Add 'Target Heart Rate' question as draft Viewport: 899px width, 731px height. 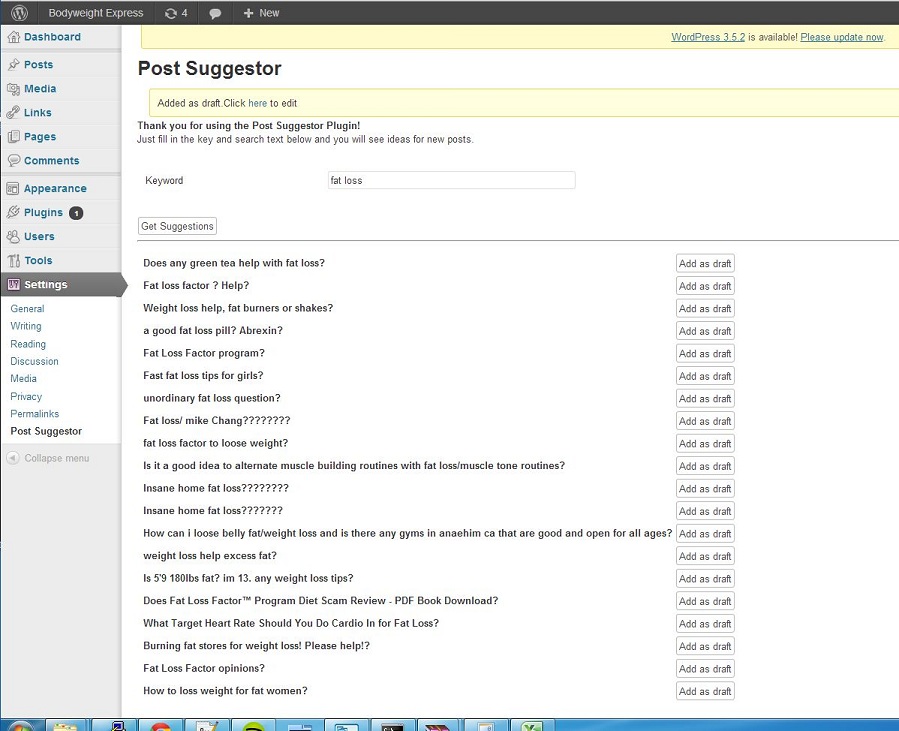point(705,624)
